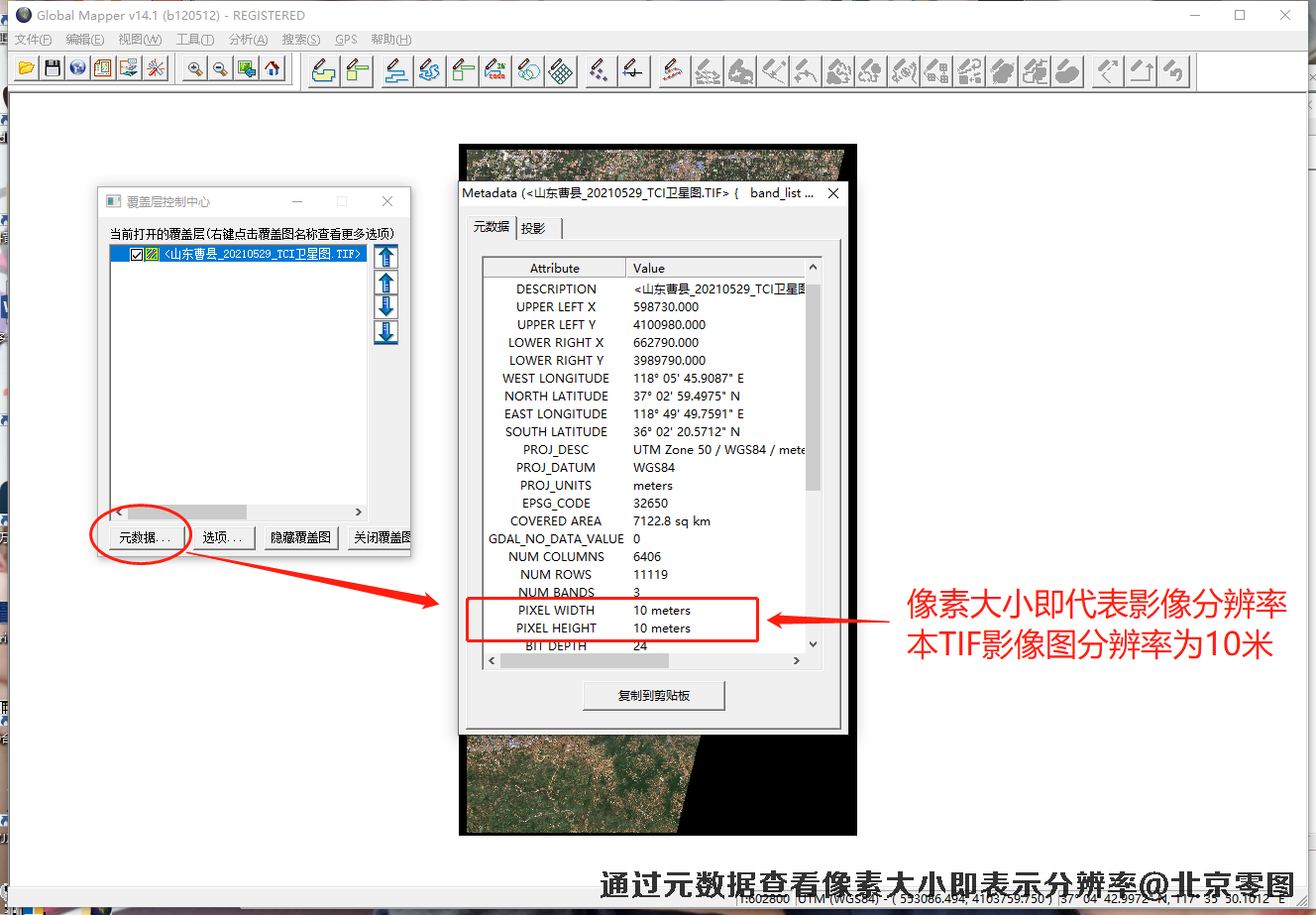Move layer to bottom with last down arrow

click(386, 332)
